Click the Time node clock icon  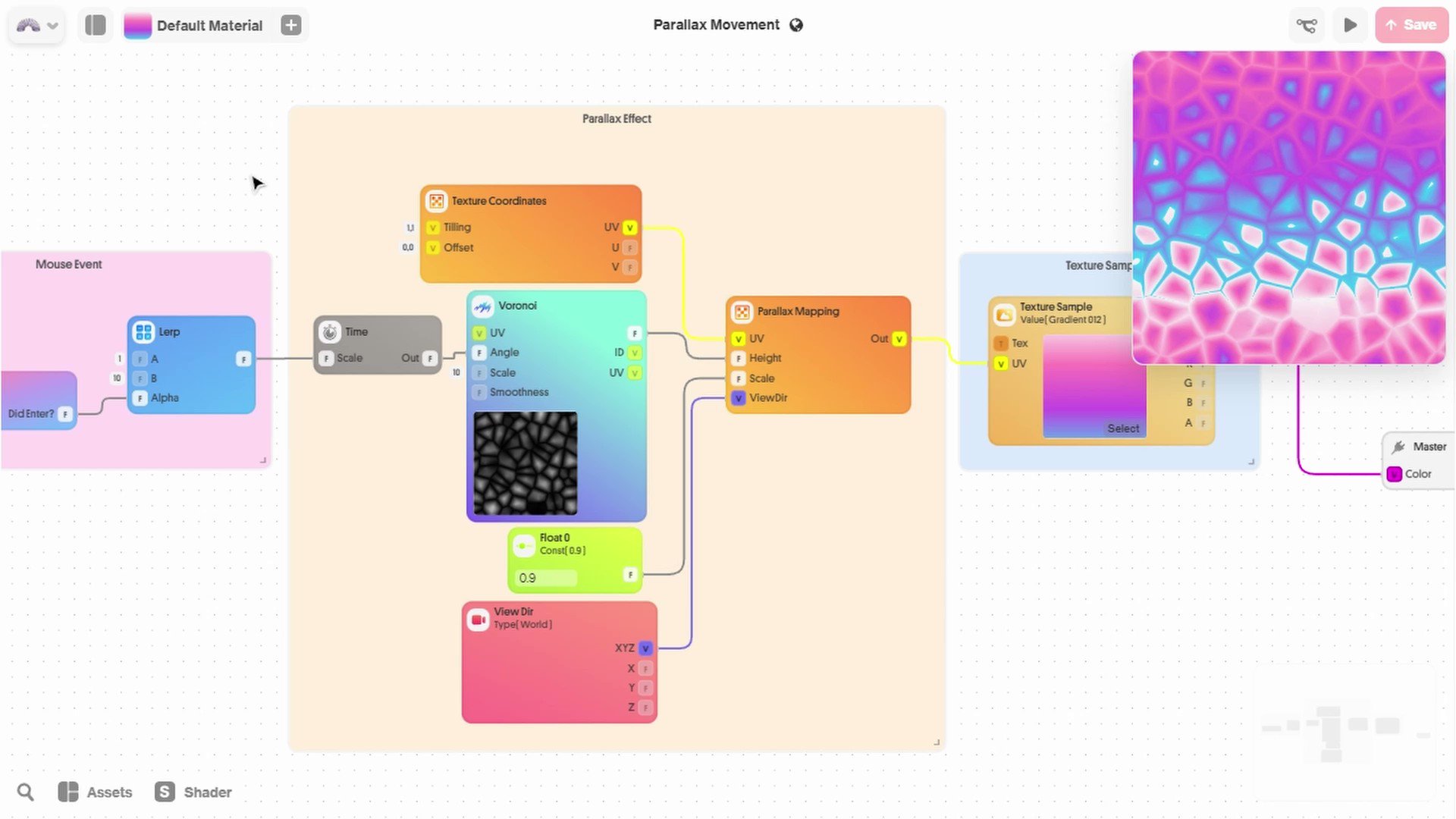tap(330, 332)
